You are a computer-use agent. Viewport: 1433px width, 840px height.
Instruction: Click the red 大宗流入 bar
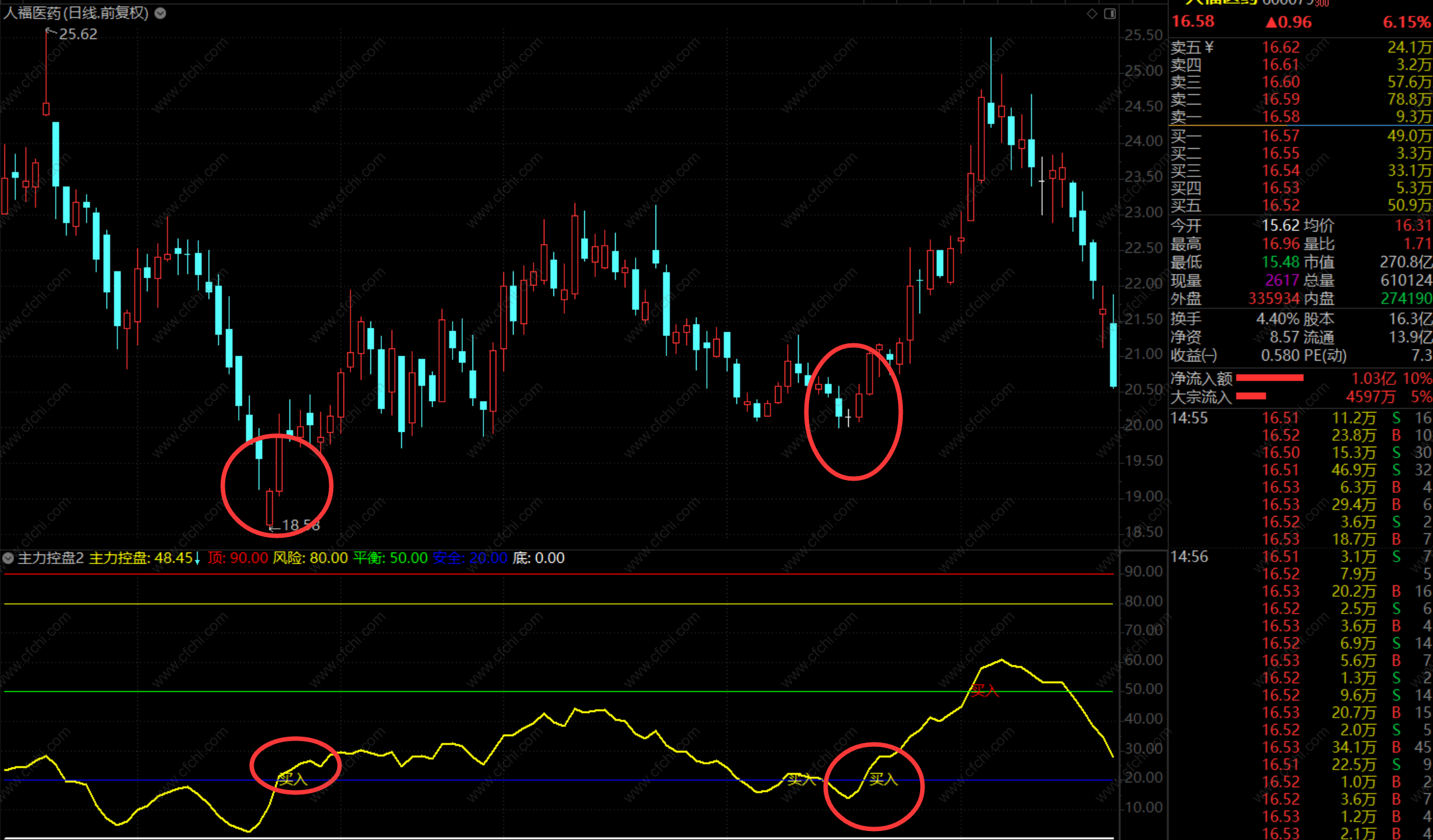[x=1251, y=396]
